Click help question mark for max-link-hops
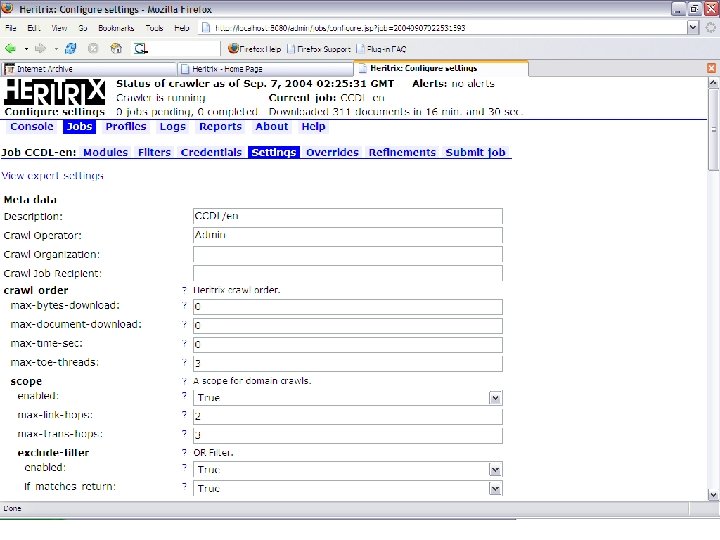This screenshot has width=720, height=540. pyautogui.click(x=184, y=414)
